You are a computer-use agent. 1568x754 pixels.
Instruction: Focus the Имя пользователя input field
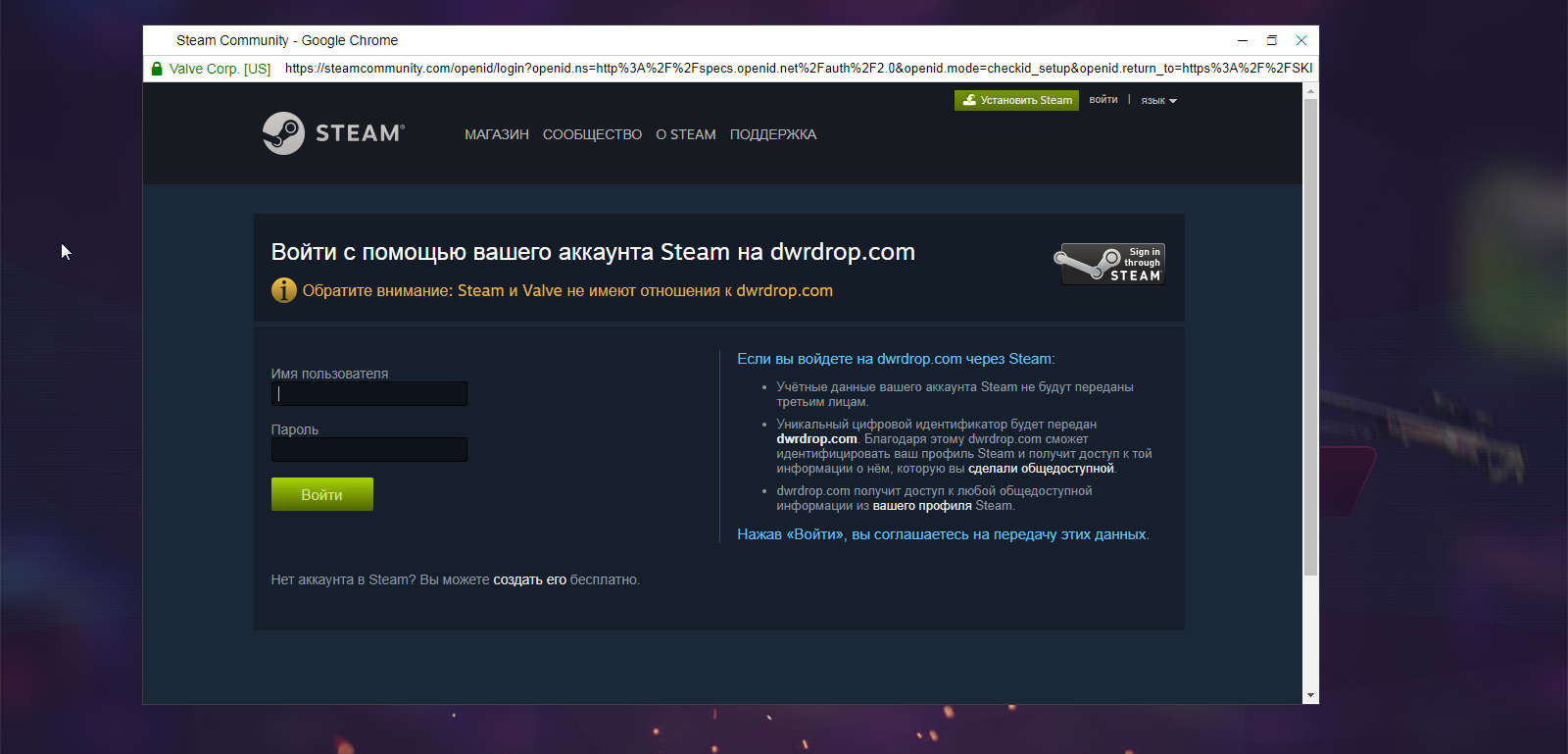(368, 393)
